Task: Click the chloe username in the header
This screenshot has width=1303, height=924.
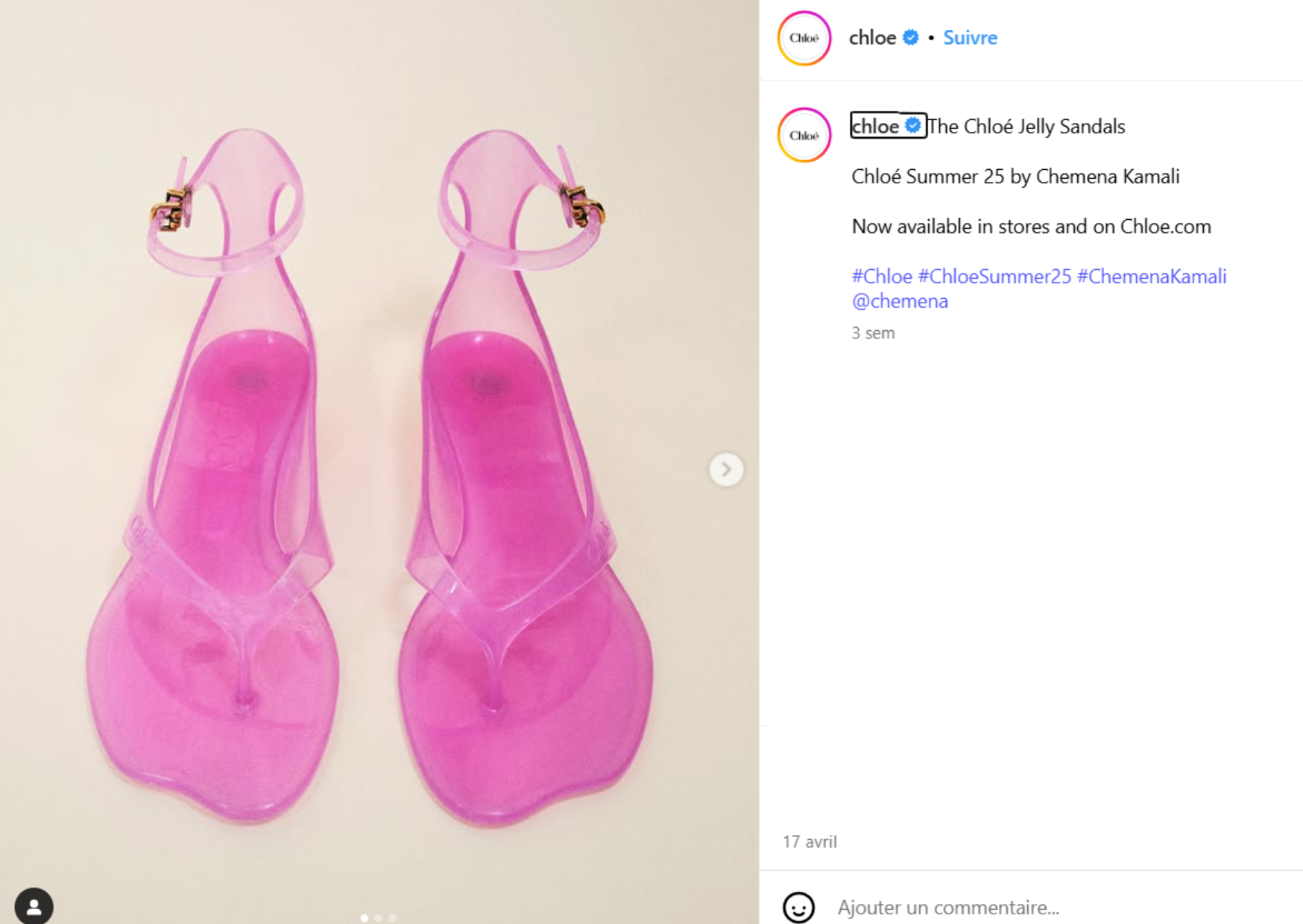Action: (872, 38)
